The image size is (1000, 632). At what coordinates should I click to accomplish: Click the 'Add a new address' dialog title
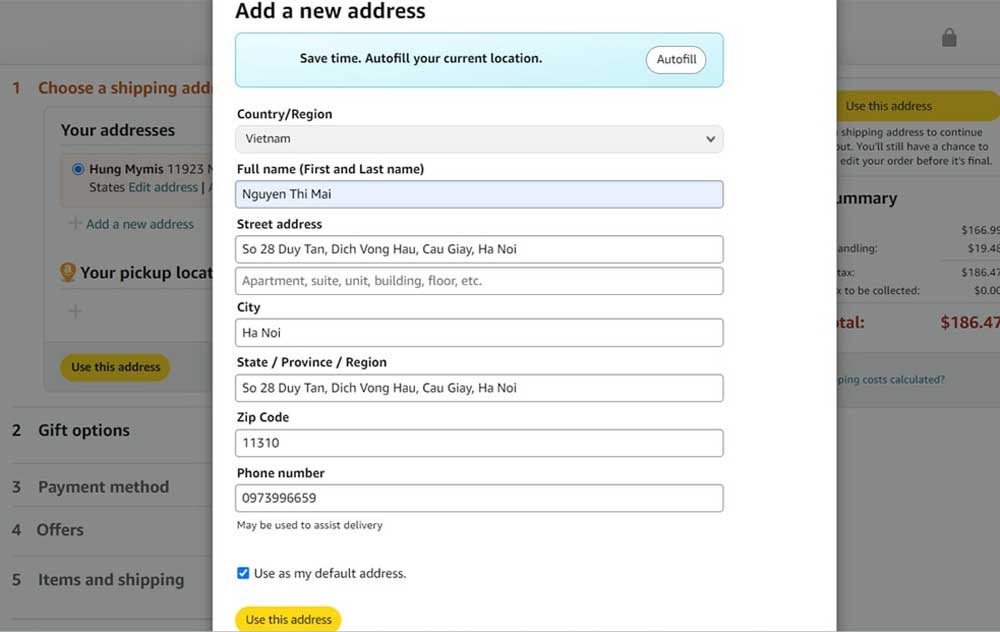point(330,11)
